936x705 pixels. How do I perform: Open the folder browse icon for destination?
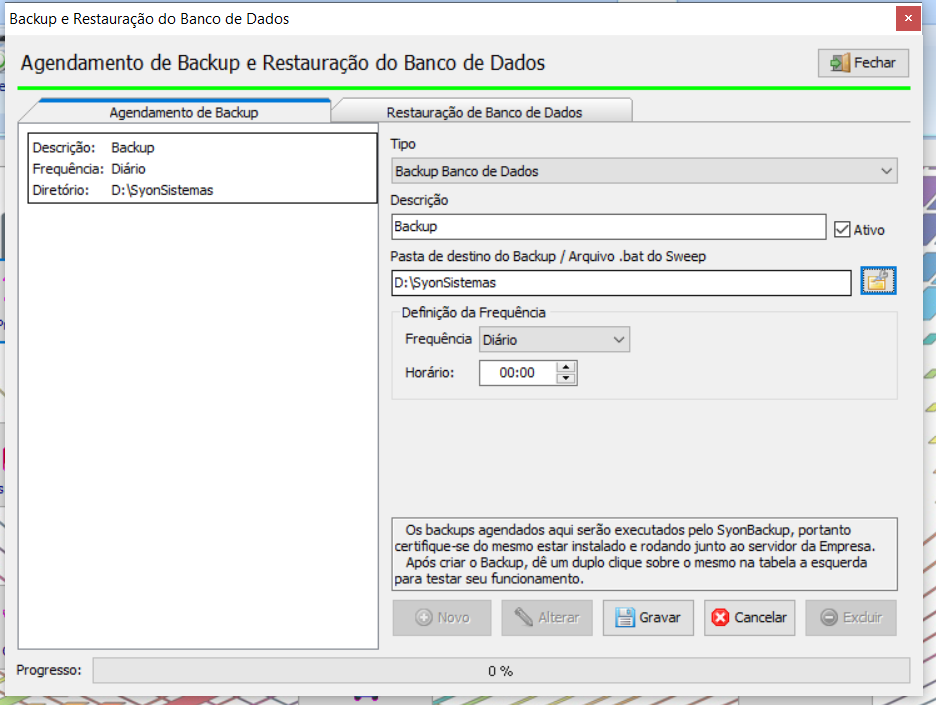coord(878,282)
